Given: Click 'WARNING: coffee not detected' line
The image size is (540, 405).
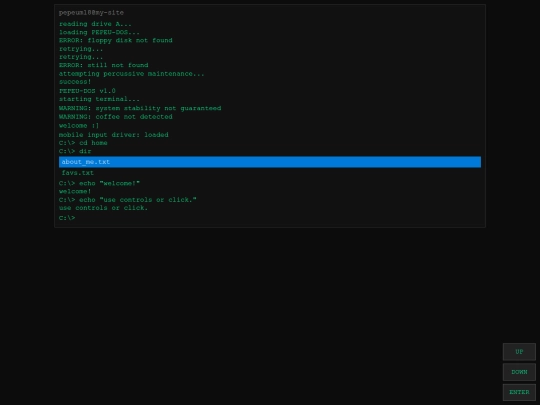Looking at the screenshot, I should [116, 117].
